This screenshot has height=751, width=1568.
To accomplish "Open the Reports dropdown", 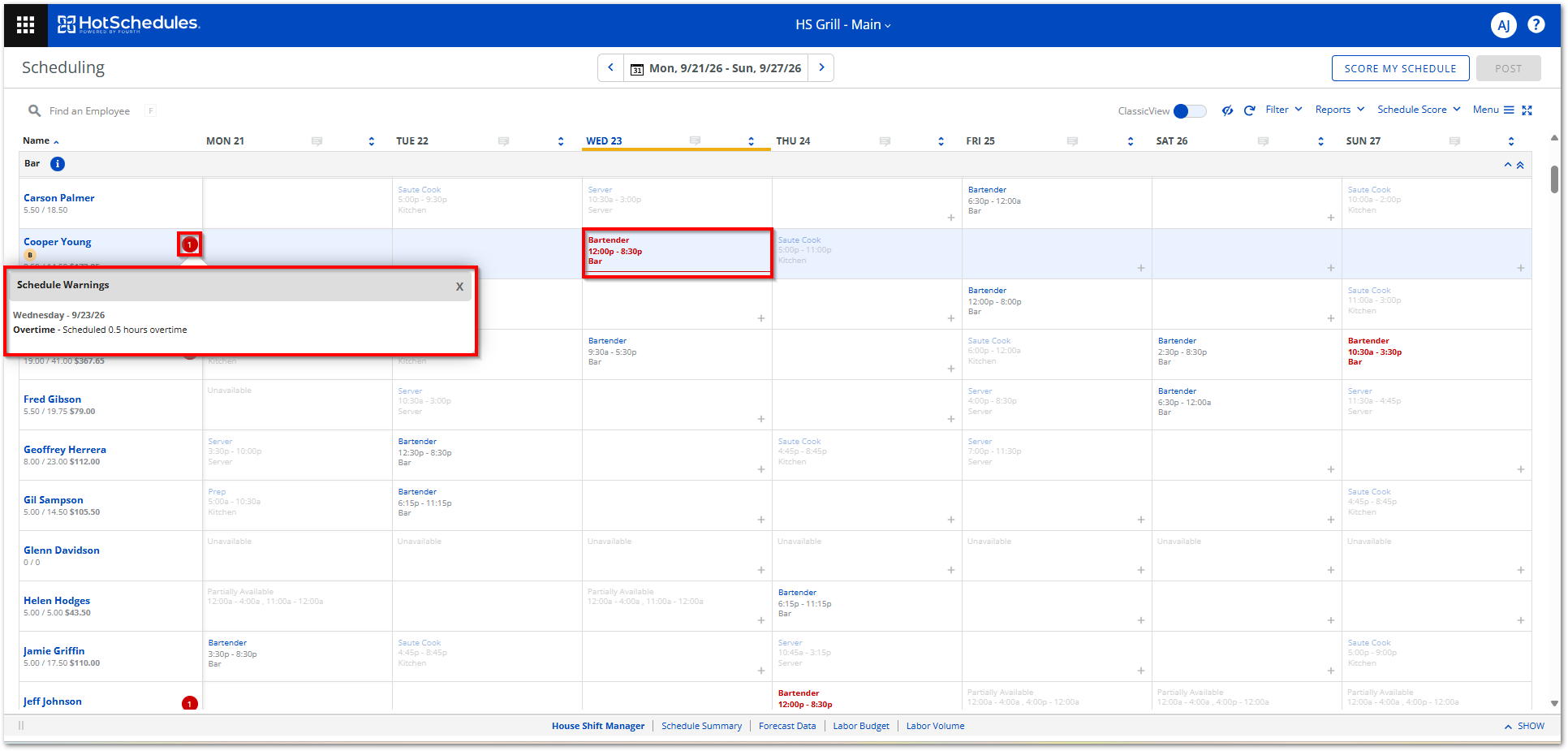I will 1339,110.
